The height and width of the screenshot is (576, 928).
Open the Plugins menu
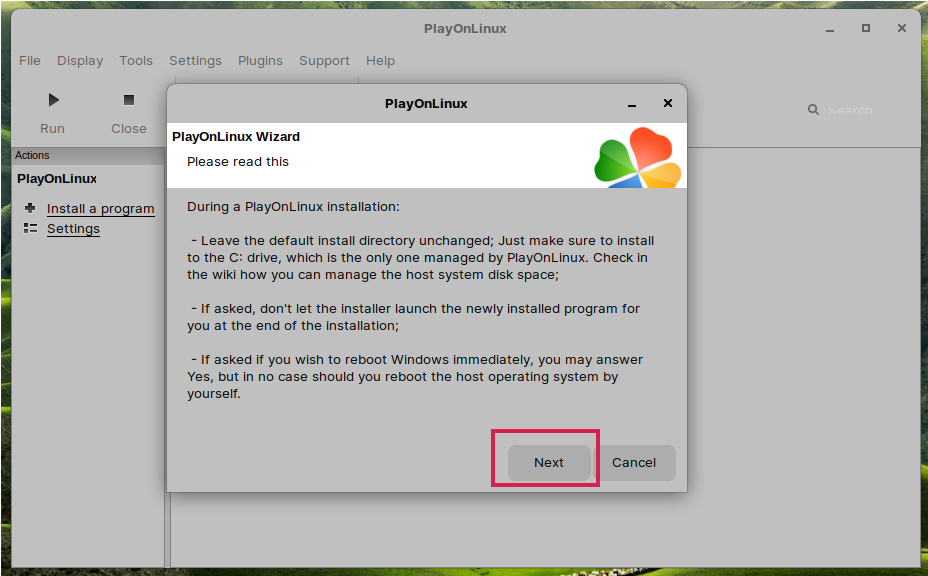[x=260, y=60]
